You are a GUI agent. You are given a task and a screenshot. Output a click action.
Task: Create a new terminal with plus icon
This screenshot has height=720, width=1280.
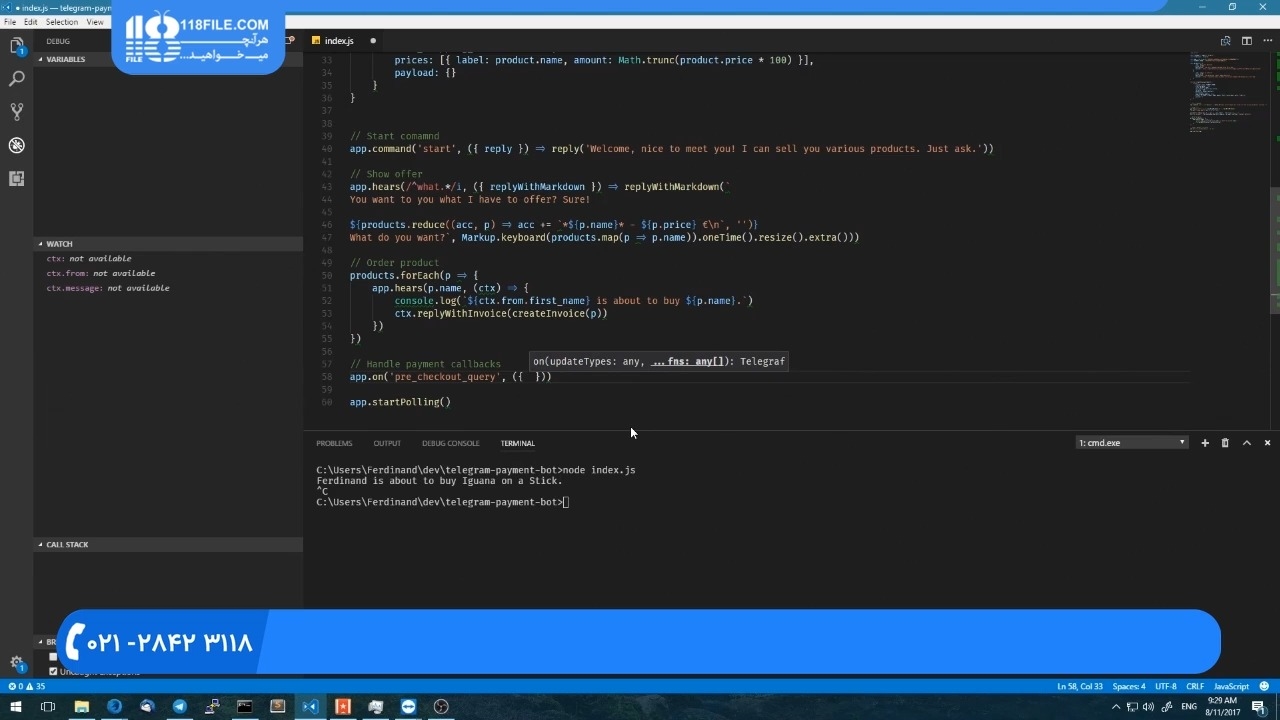tap(1205, 443)
